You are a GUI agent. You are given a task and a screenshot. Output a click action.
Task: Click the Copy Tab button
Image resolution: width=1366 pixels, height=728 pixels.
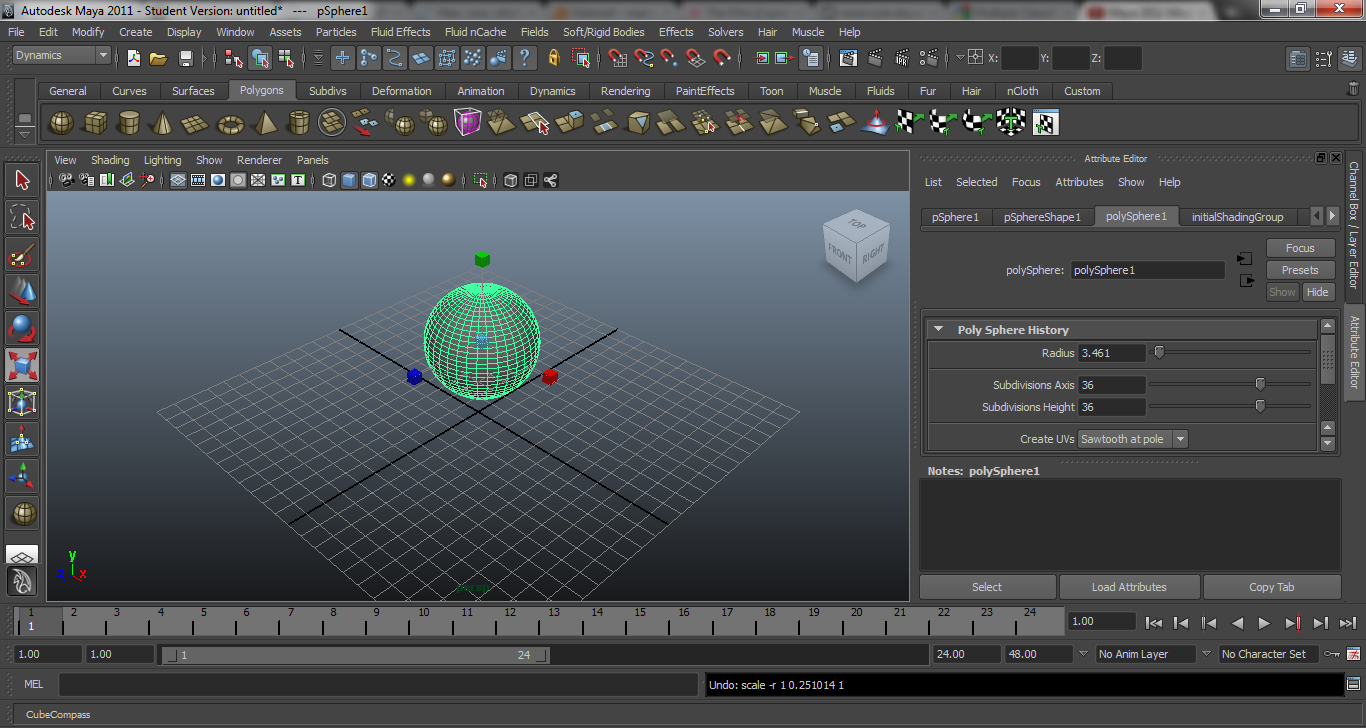point(1271,587)
